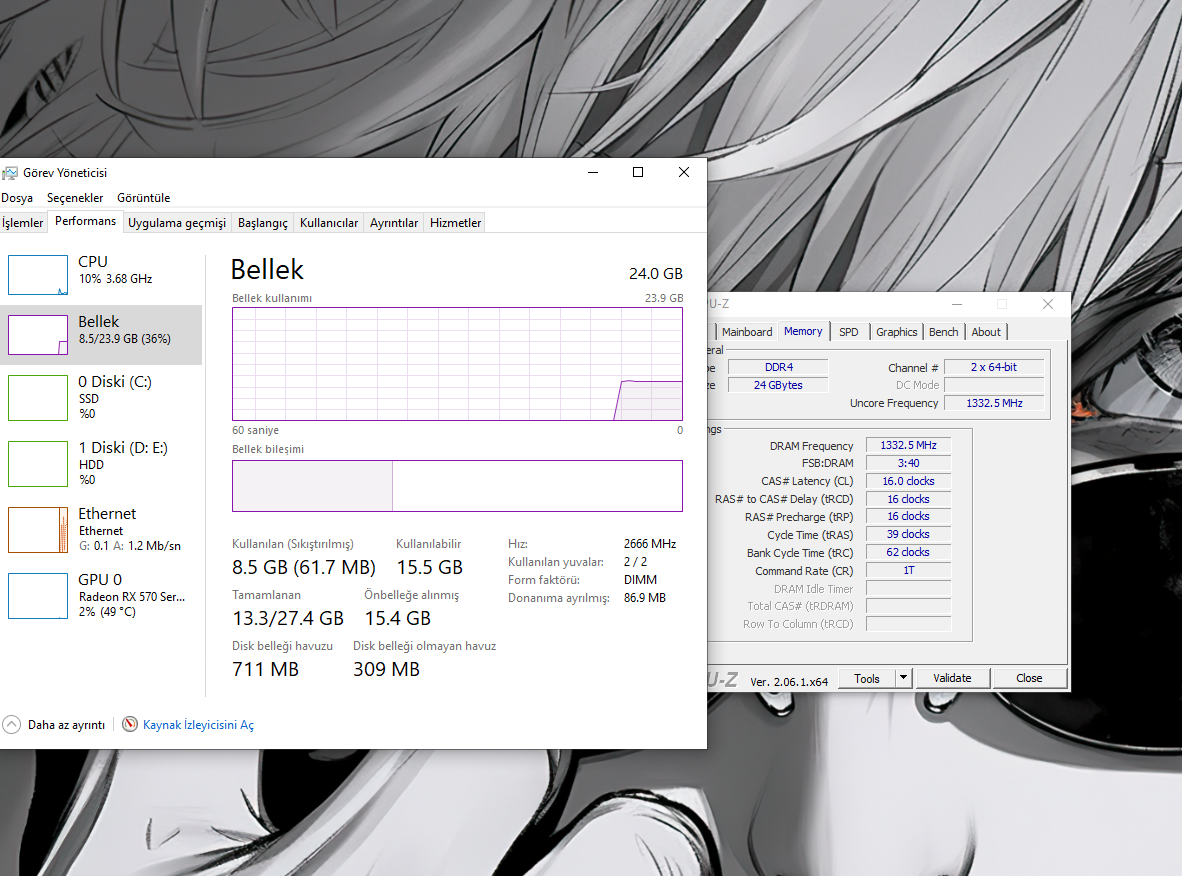Click the 24 GBytes size field in CPU-Z
This screenshot has width=1182, height=876.
(779, 385)
